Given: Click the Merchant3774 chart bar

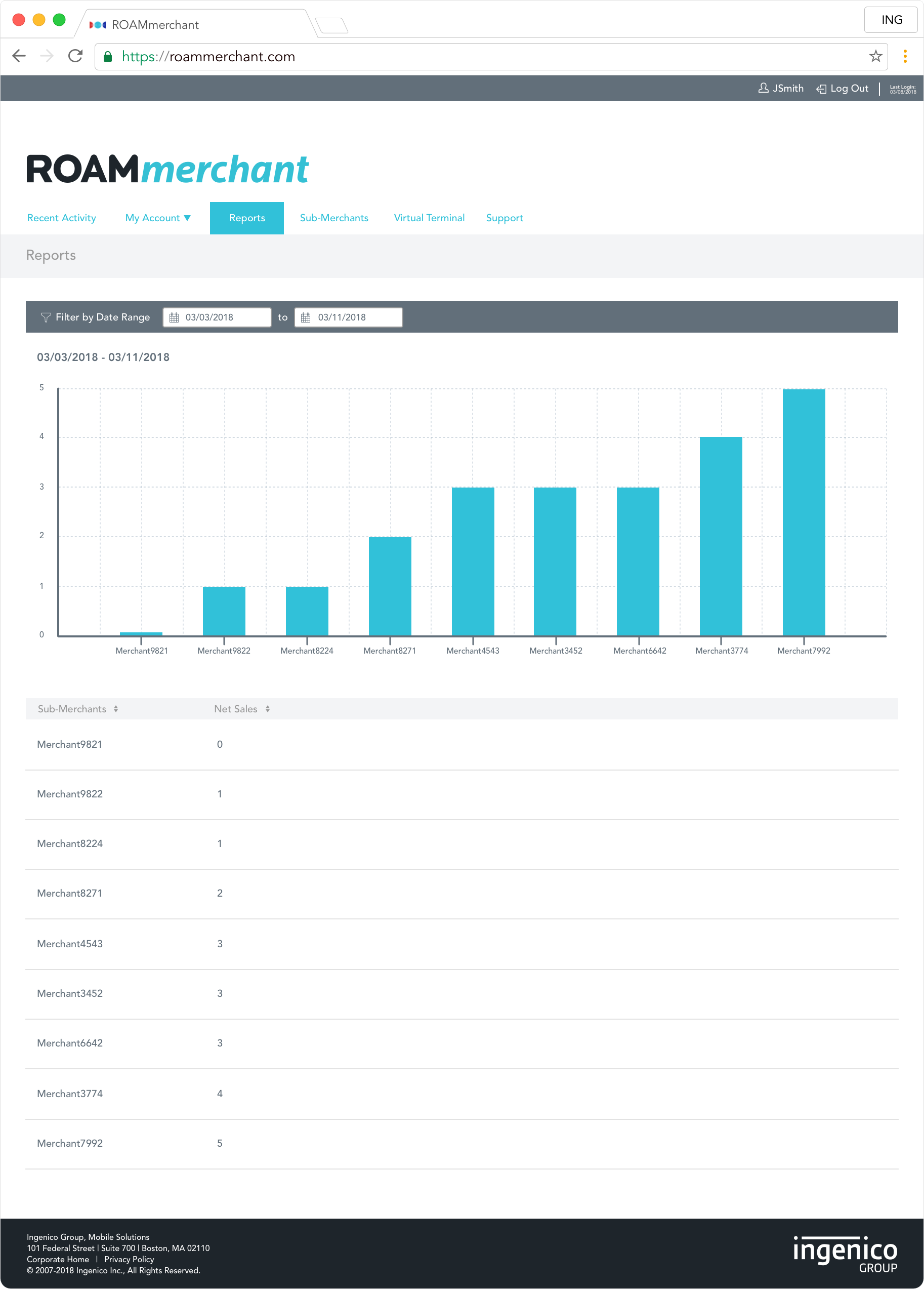Looking at the screenshot, I should (721, 536).
